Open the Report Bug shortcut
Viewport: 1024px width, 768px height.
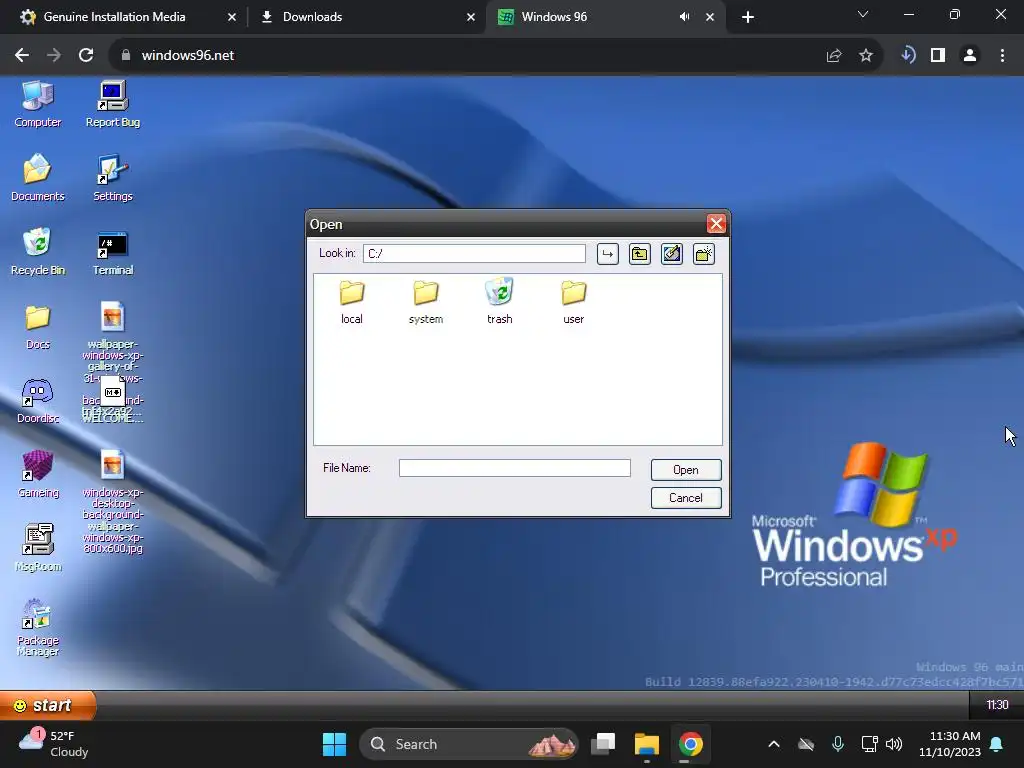coord(112,104)
